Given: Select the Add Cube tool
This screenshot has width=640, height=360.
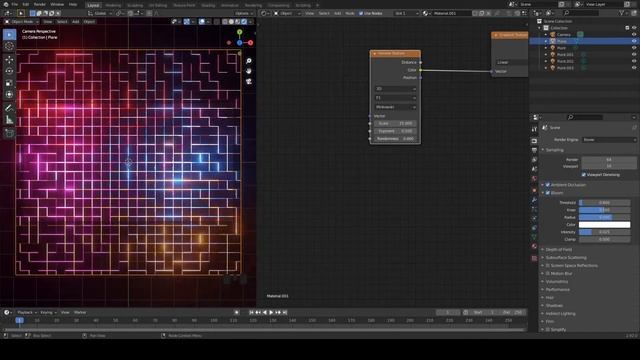Looking at the screenshot, I should coord(9,133).
